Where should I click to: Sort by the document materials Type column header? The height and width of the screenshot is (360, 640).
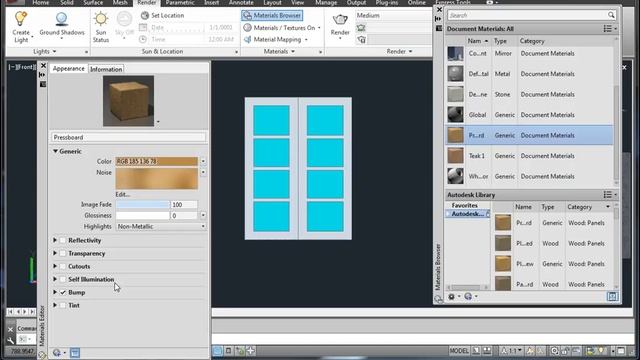point(500,41)
